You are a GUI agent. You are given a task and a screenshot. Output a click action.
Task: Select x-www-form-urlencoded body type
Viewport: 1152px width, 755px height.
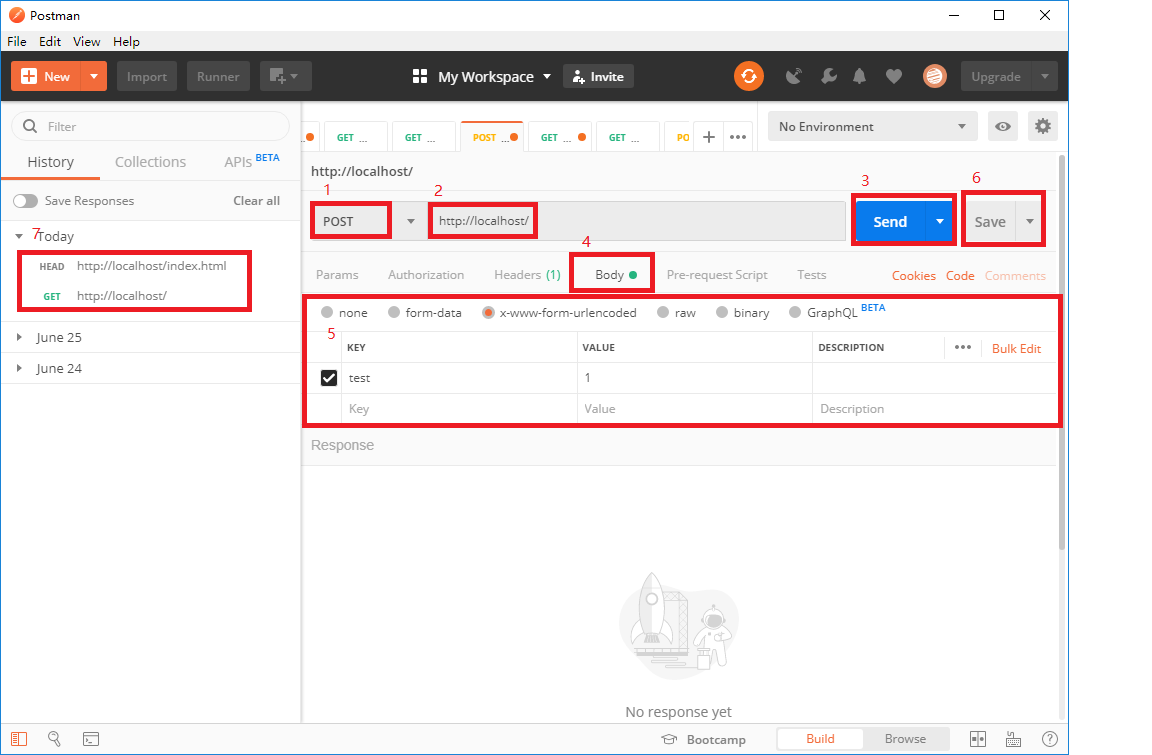(488, 312)
